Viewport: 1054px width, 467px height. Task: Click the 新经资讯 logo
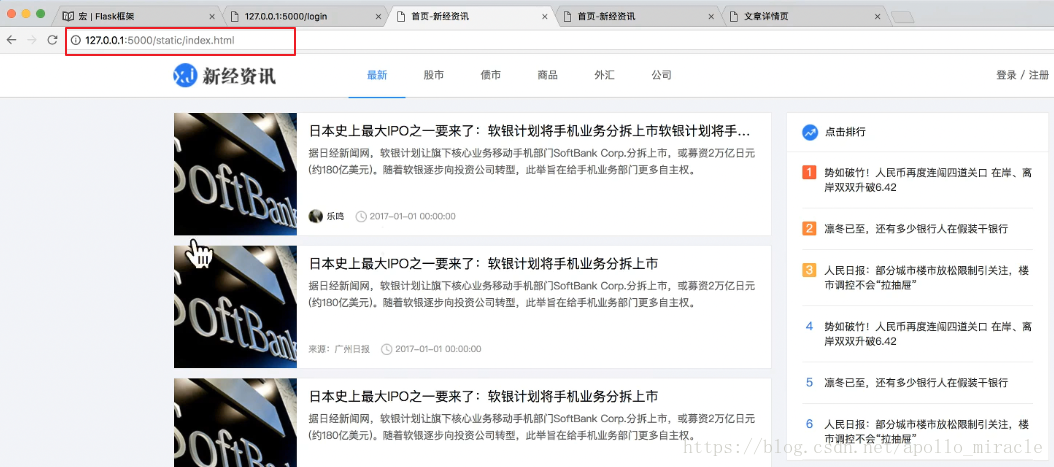[x=225, y=75]
